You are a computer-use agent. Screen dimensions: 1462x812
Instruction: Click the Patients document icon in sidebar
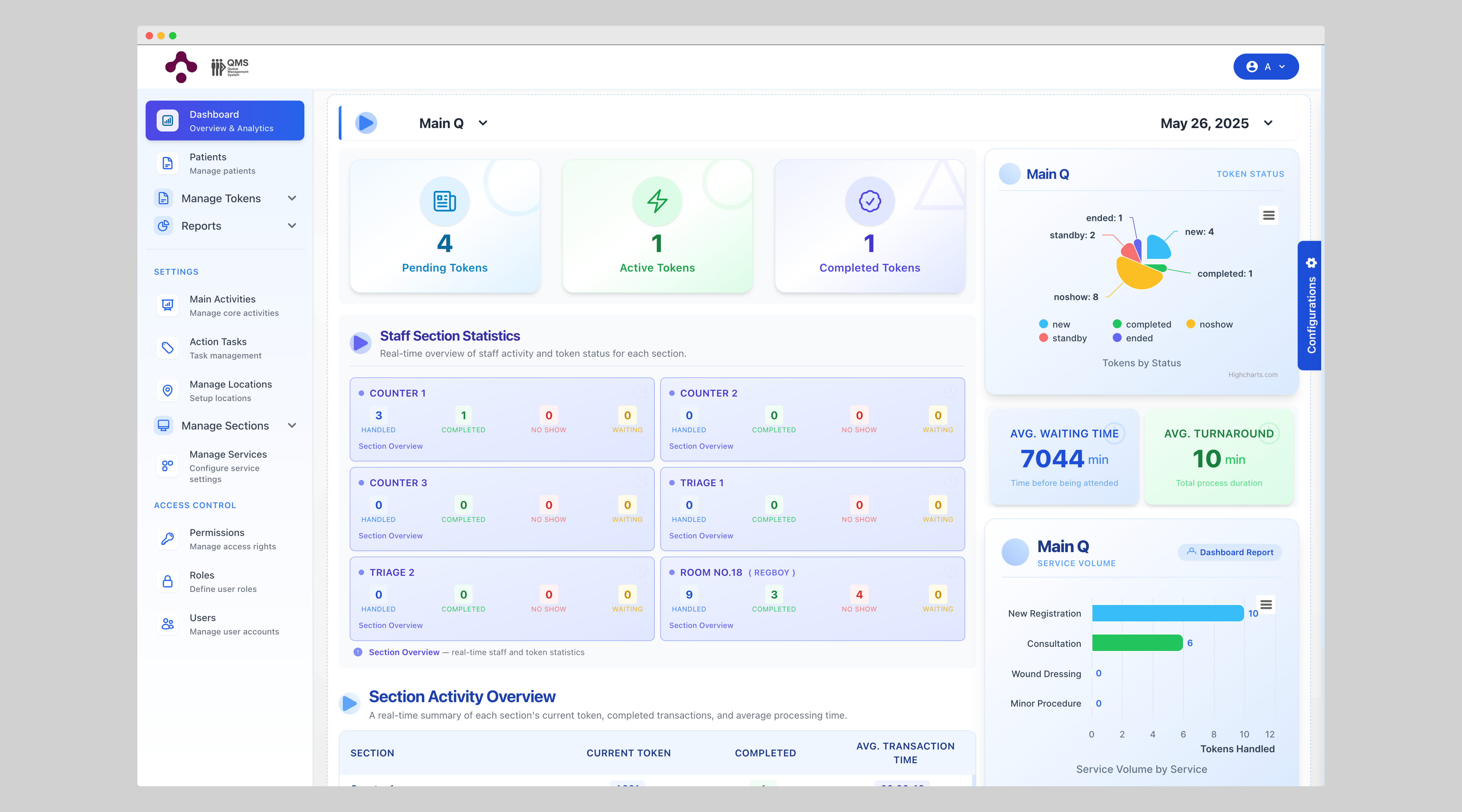167,163
